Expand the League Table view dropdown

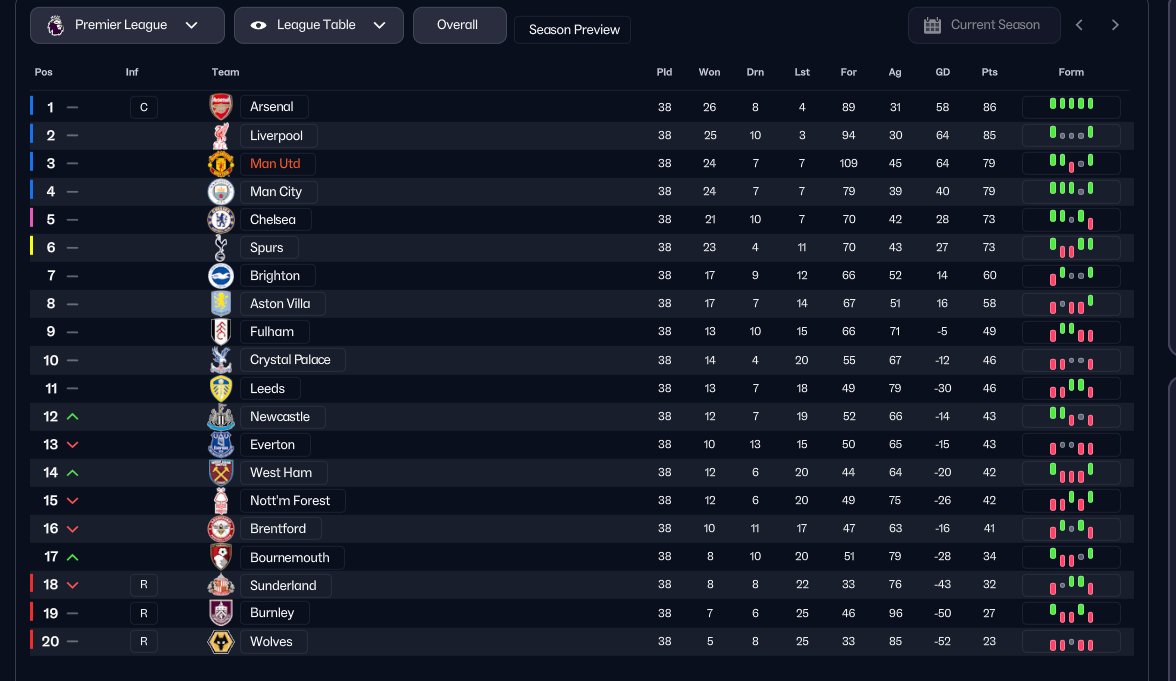click(318, 25)
